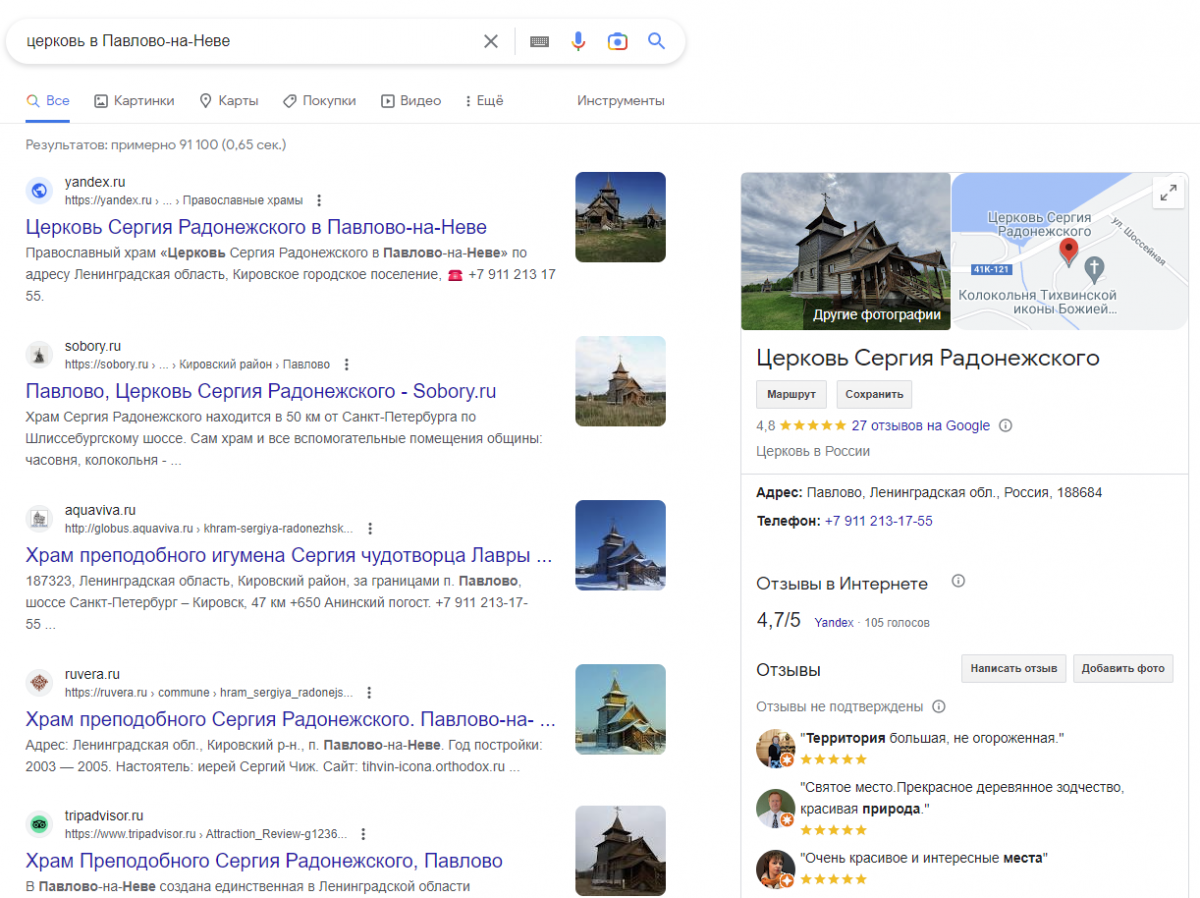Click the info icon next to Google reviews count
The height and width of the screenshot is (898, 1200).
click(1006, 426)
